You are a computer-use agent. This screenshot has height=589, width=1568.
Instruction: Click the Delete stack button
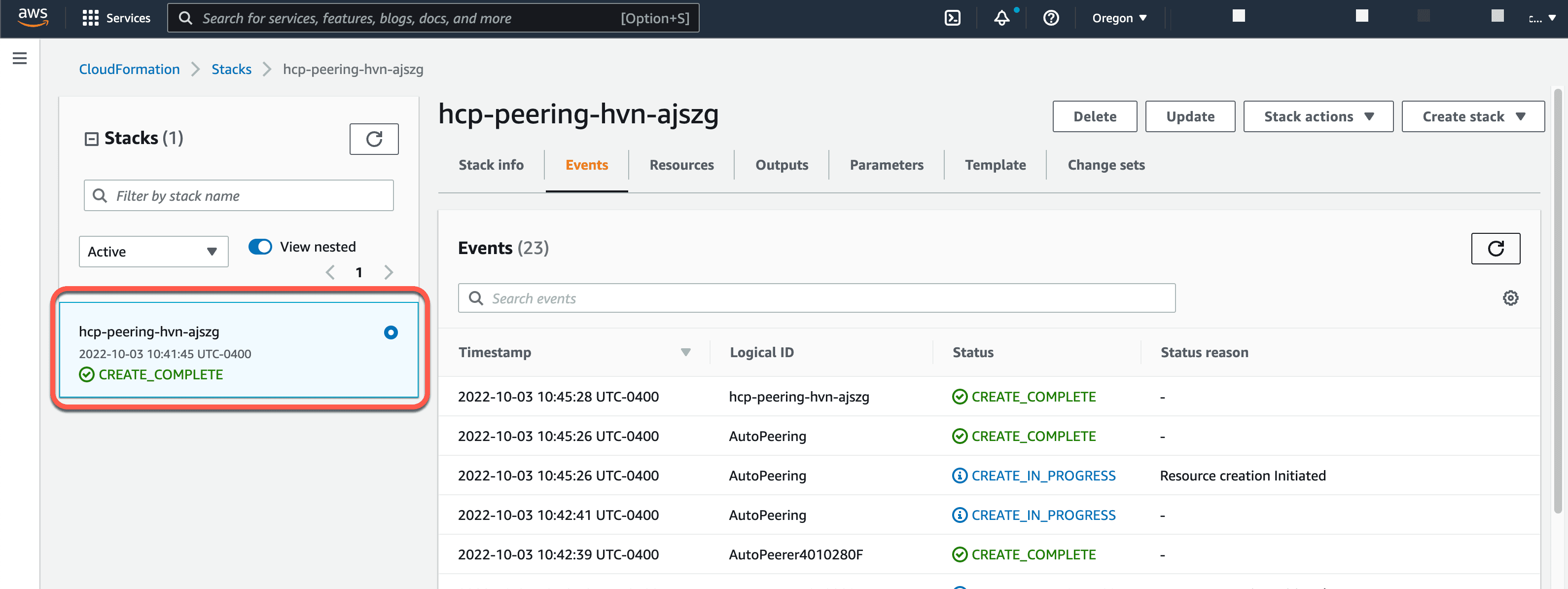pos(1095,116)
